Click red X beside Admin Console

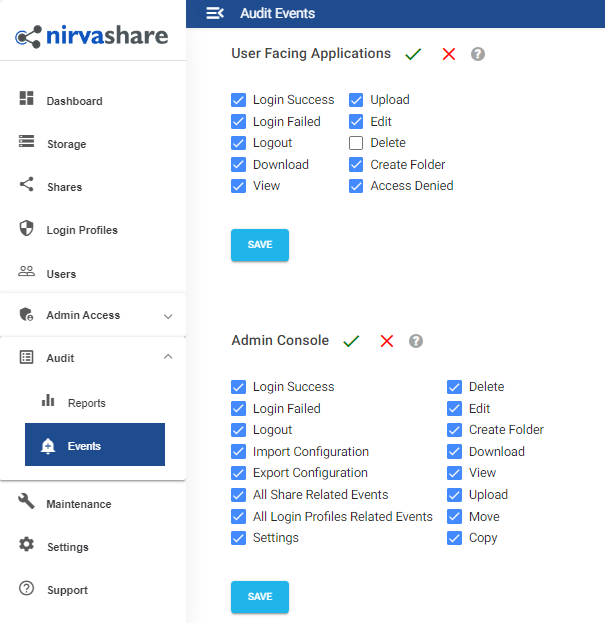tap(387, 341)
